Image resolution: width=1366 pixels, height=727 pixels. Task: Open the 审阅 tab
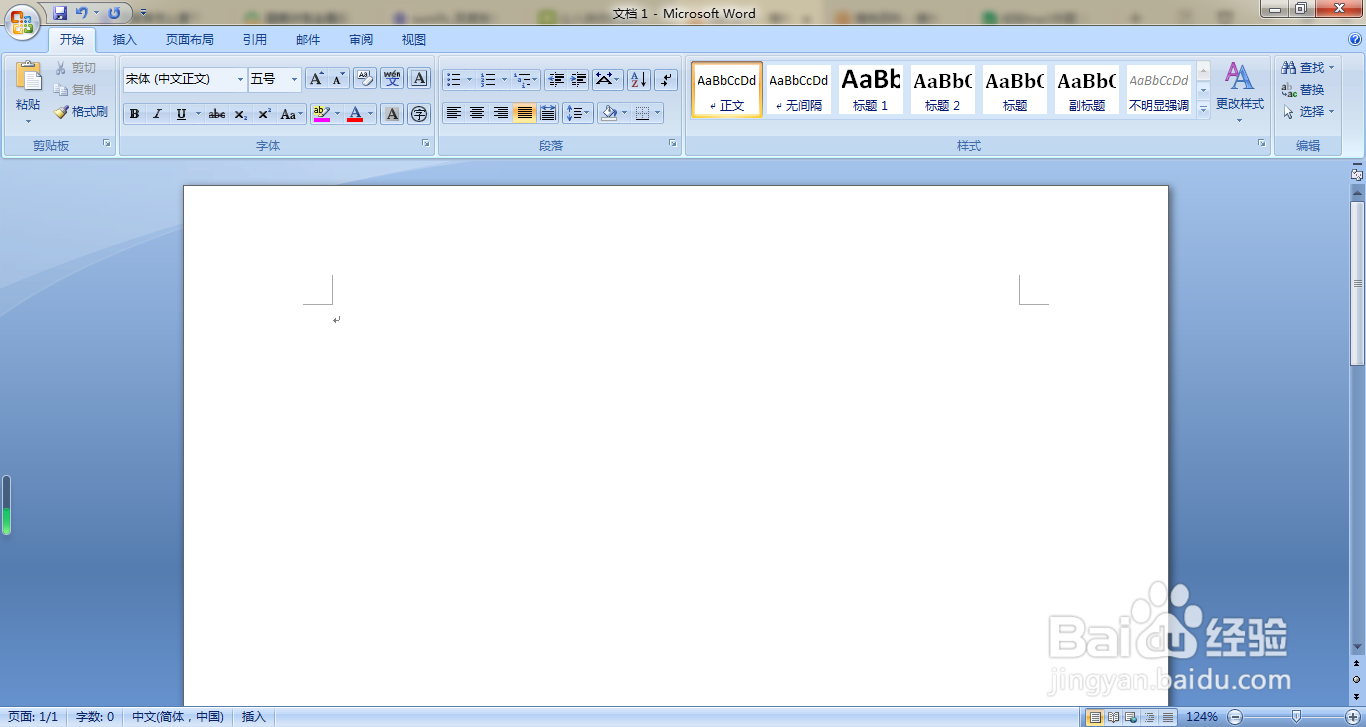coord(361,40)
